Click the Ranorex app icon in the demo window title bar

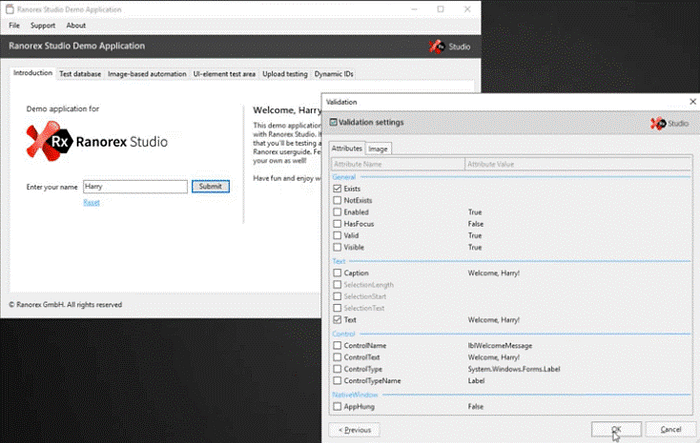pyautogui.click(x=10, y=9)
